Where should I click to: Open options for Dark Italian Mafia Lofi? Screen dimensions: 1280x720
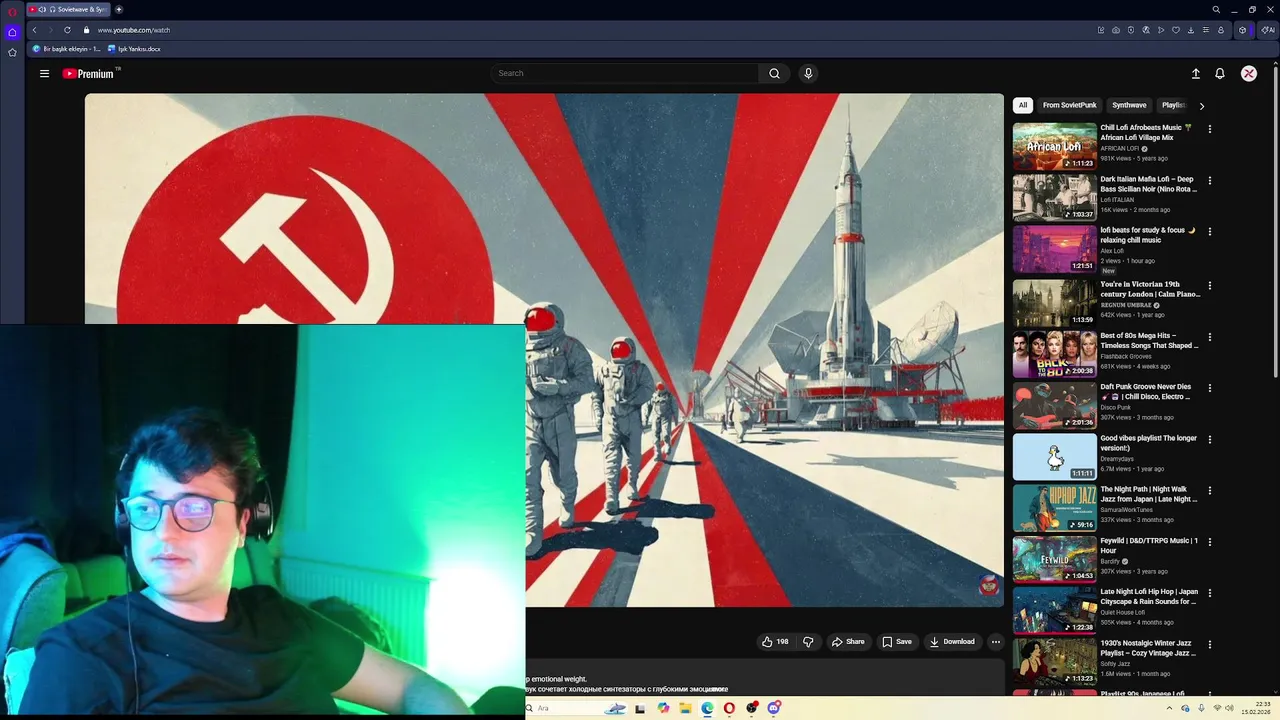(1209, 181)
